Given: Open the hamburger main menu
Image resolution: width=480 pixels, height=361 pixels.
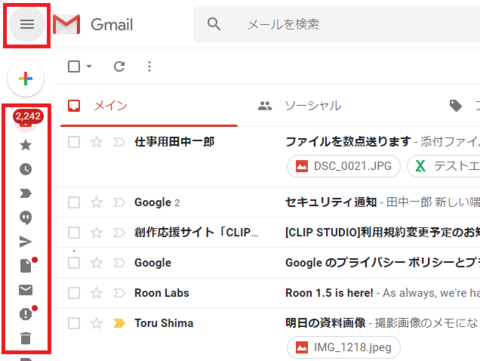Looking at the screenshot, I should pos(27,24).
